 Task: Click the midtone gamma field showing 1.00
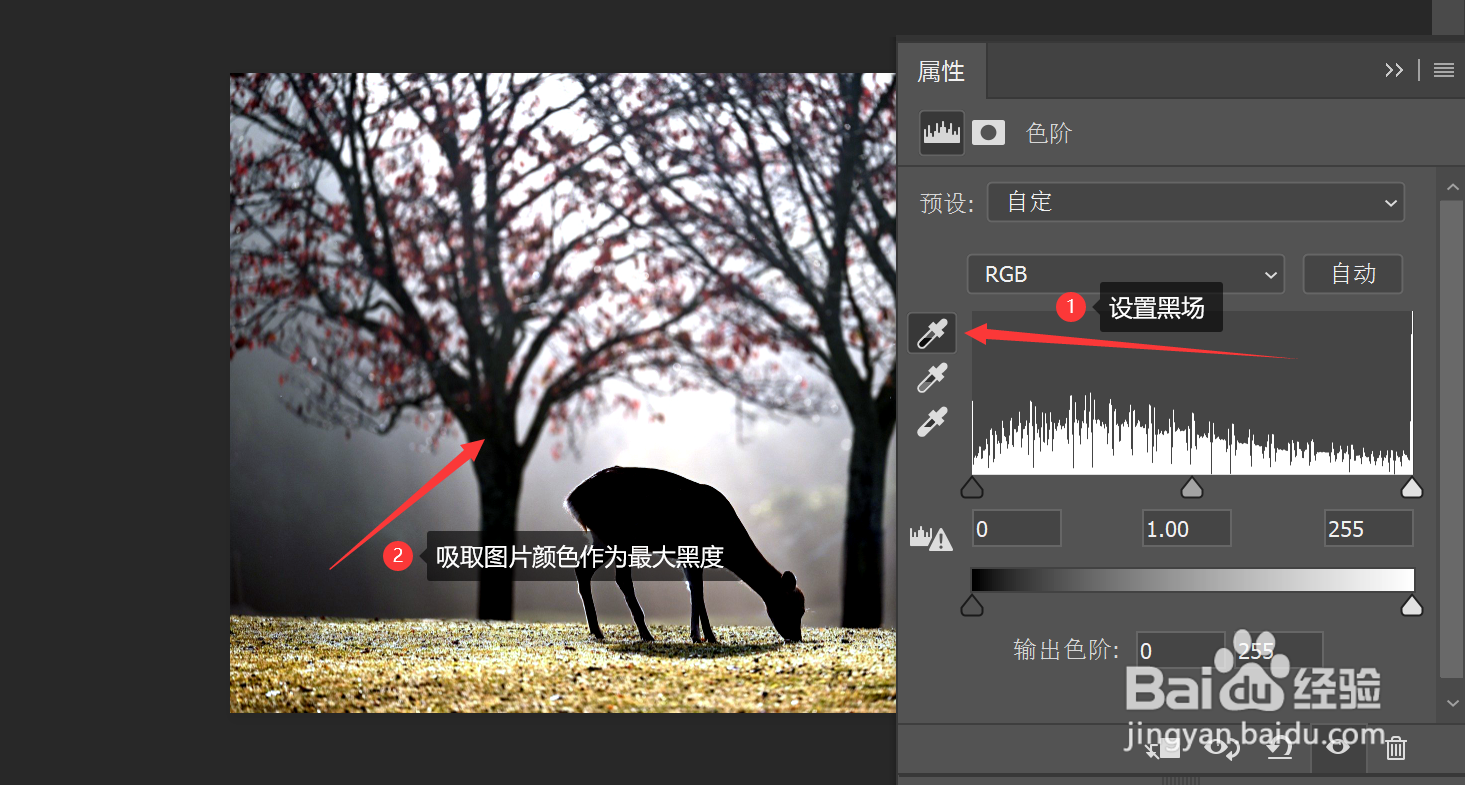coord(1186,528)
